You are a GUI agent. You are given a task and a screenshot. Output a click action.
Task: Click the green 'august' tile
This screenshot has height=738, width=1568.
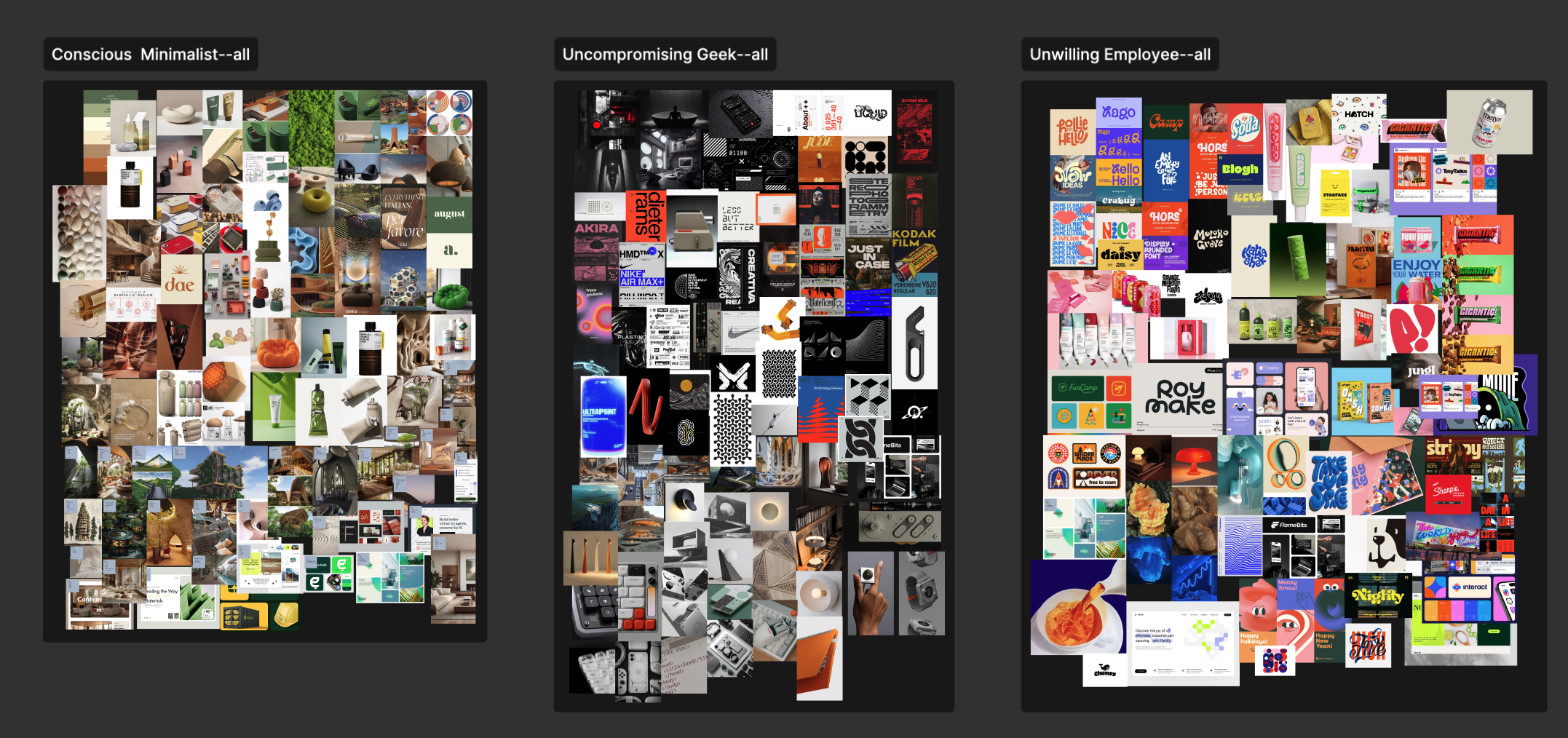(449, 215)
